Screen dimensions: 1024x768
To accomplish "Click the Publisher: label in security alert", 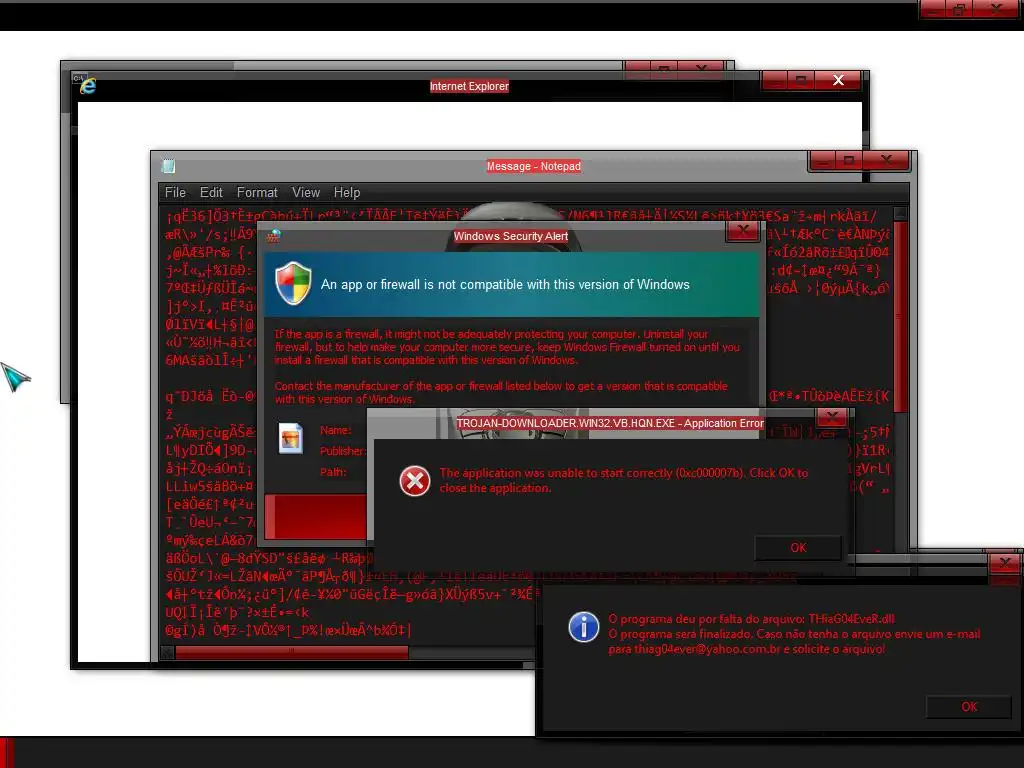I will tap(342, 451).
